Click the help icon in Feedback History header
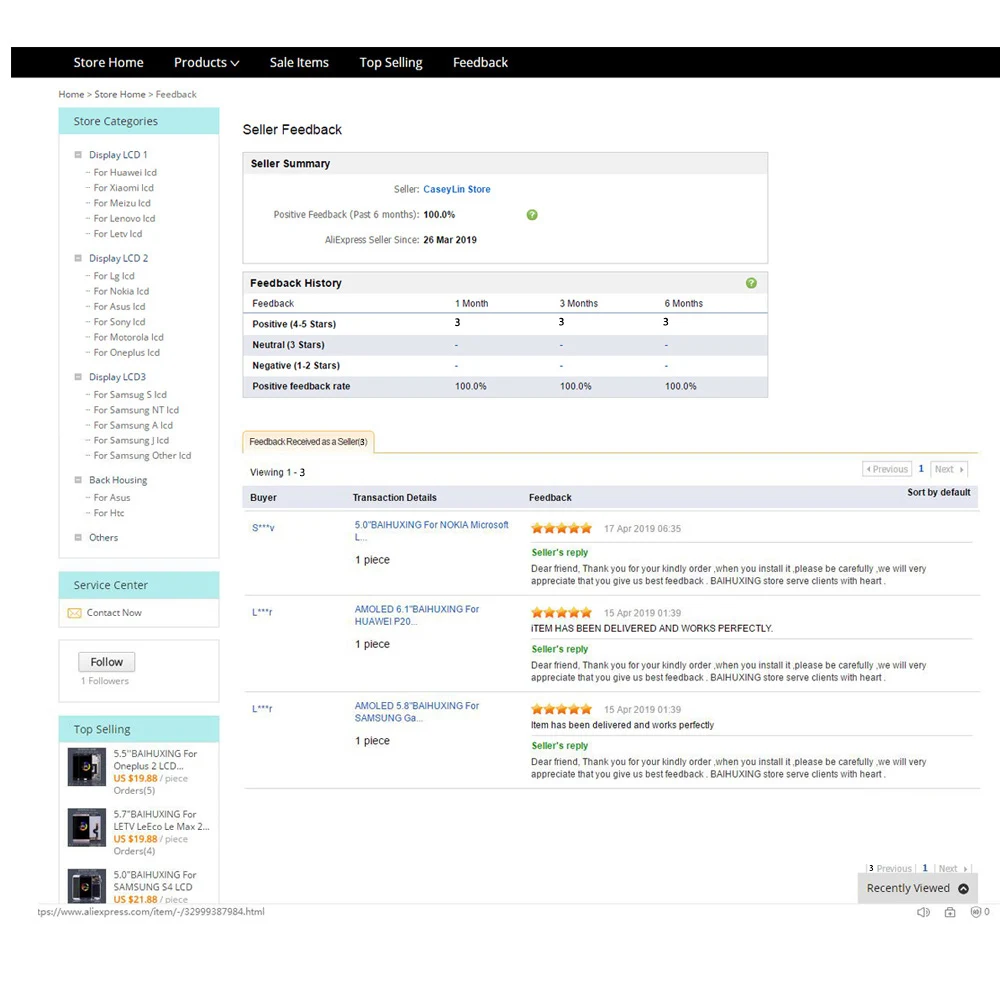The image size is (1000, 1000). click(x=751, y=283)
